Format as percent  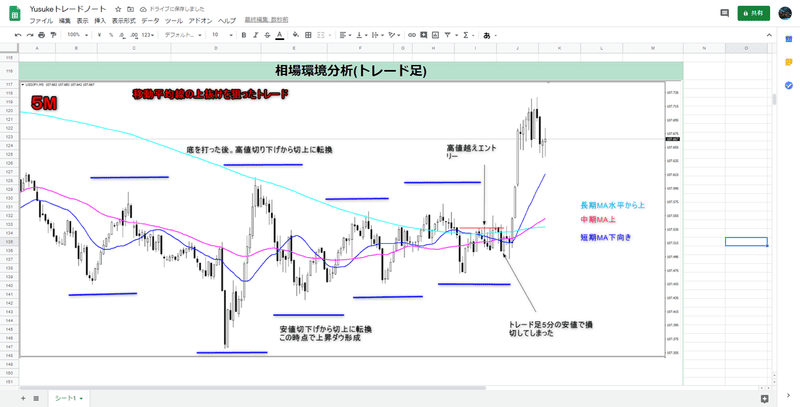[x=111, y=35]
